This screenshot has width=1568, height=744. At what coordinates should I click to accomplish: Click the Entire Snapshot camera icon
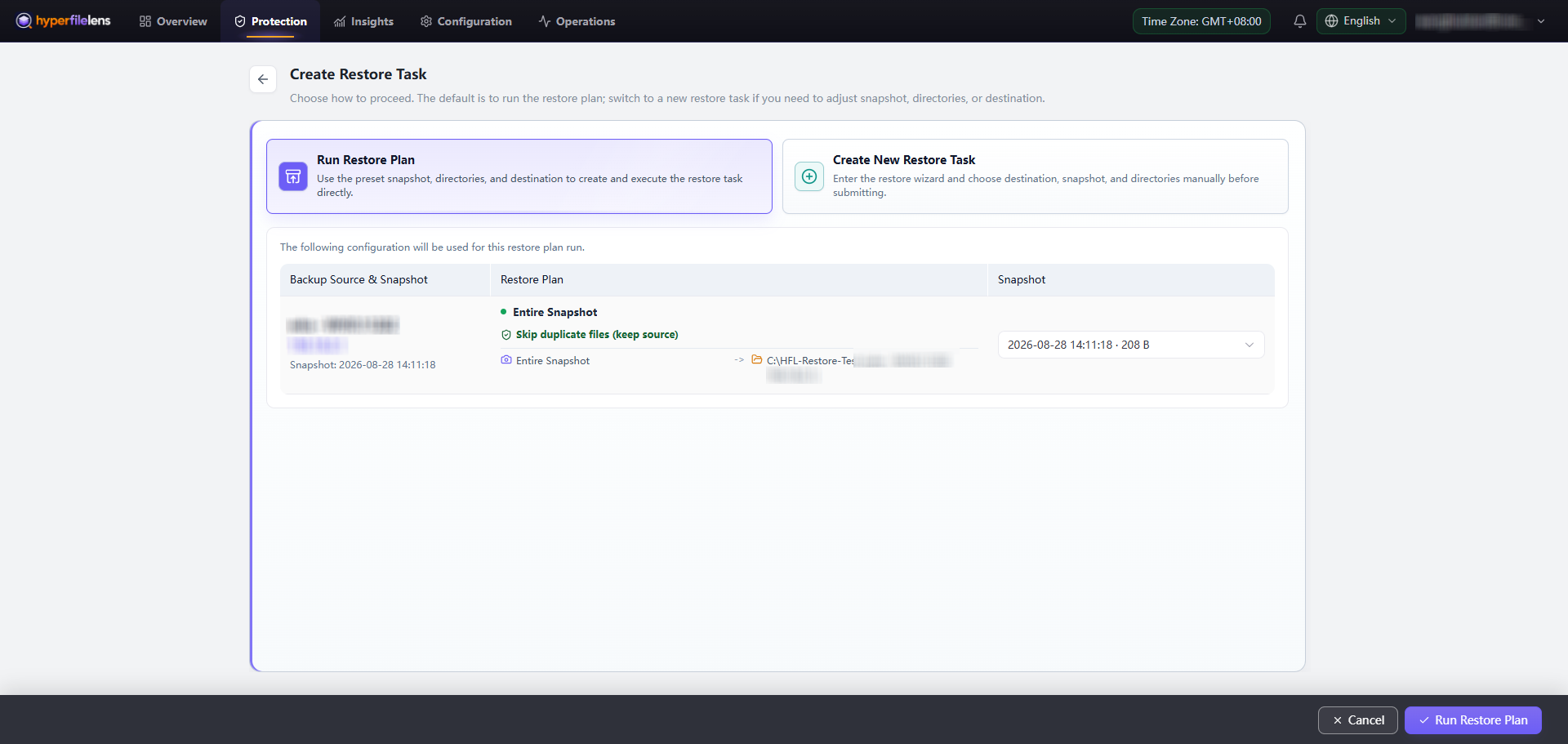506,360
